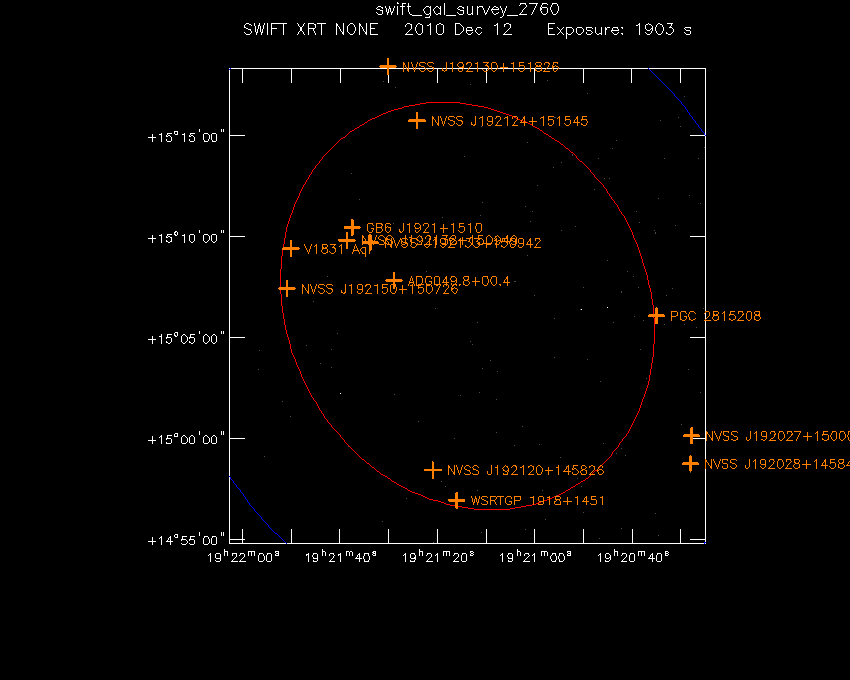Select the NVSS J192124+151545 cross marker
The width and height of the screenshot is (850, 680).
416,120
